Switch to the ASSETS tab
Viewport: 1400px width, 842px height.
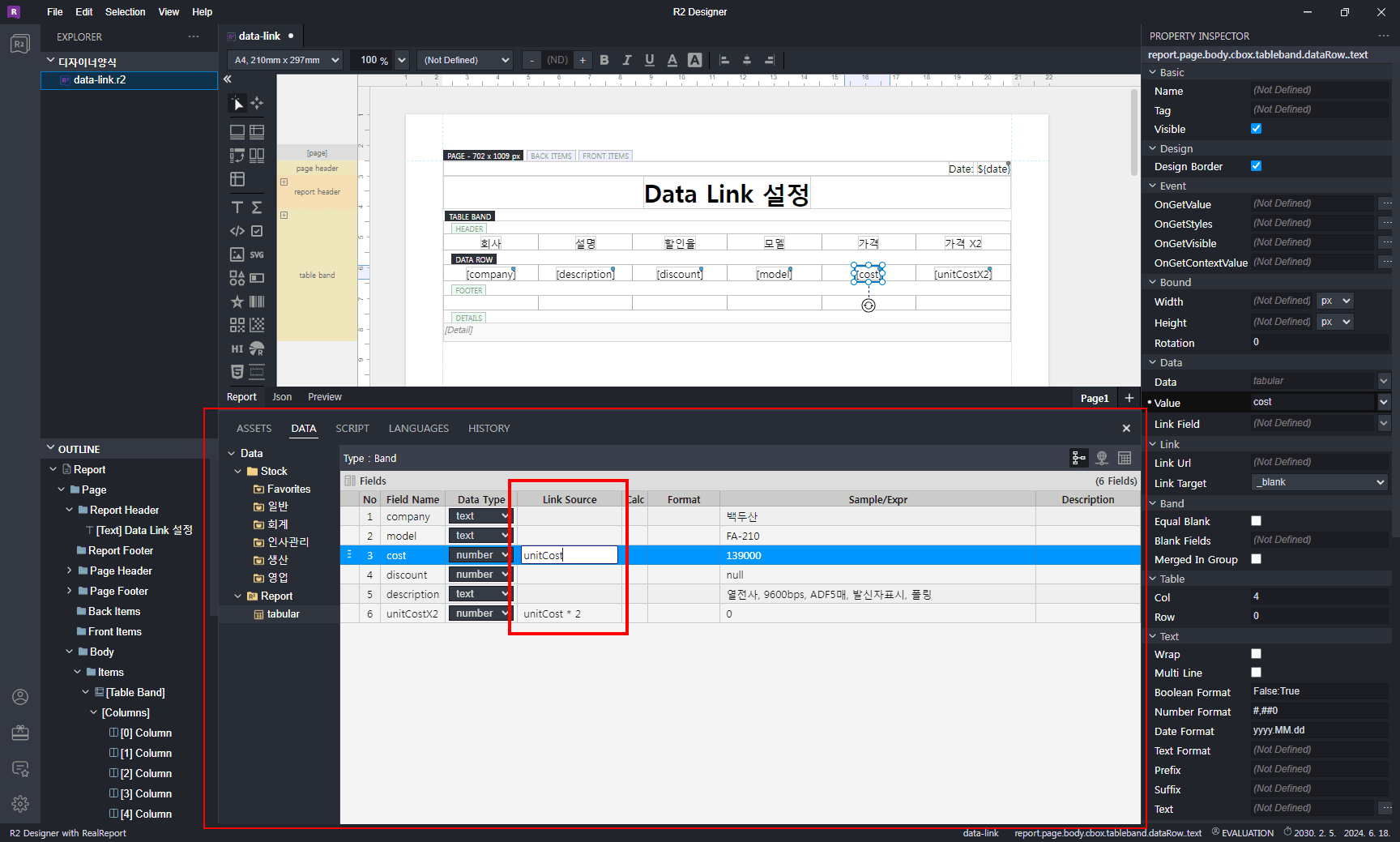(254, 429)
